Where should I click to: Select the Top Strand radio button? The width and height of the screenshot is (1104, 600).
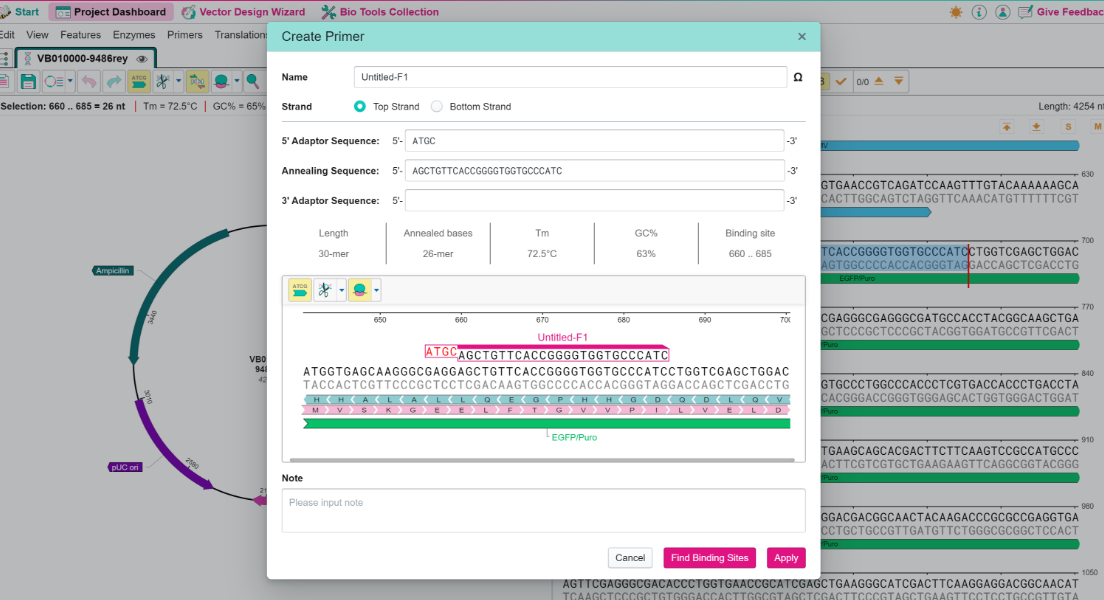pos(360,106)
